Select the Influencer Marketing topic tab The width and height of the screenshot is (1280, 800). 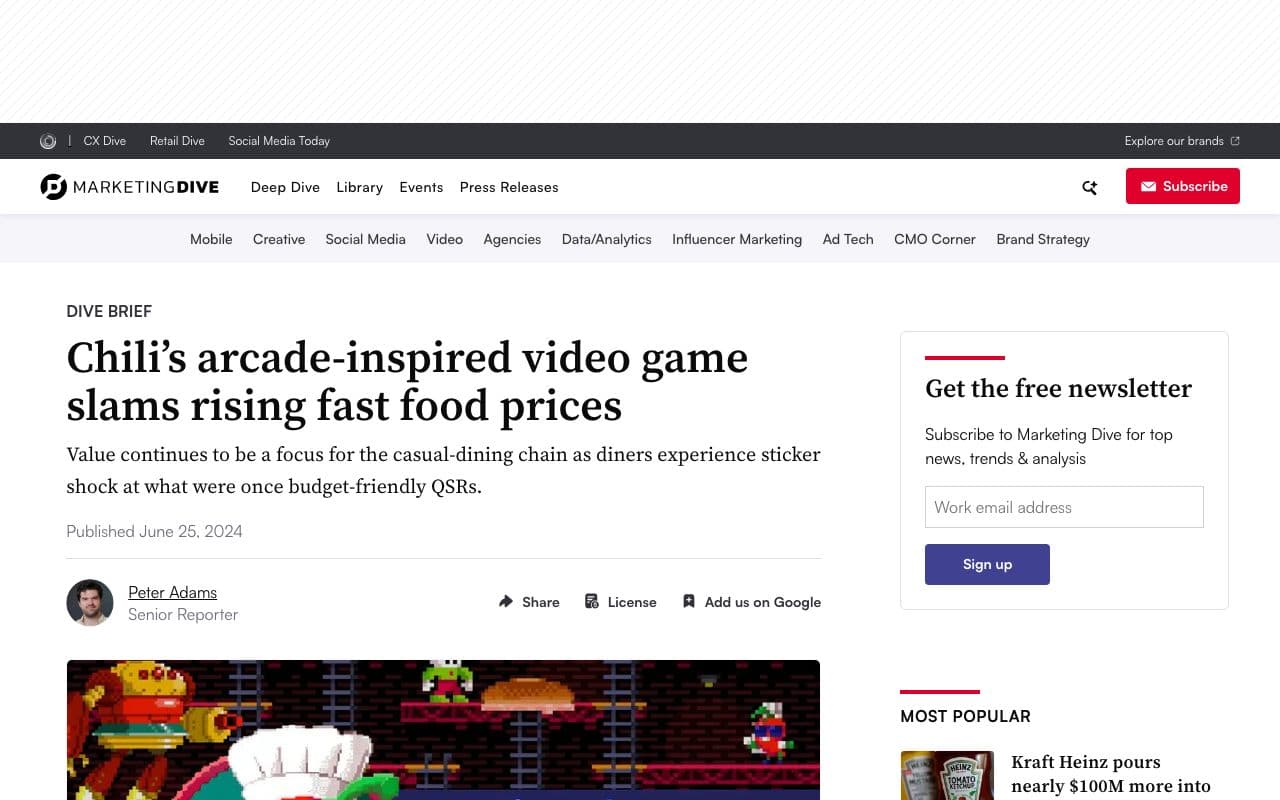coord(737,239)
